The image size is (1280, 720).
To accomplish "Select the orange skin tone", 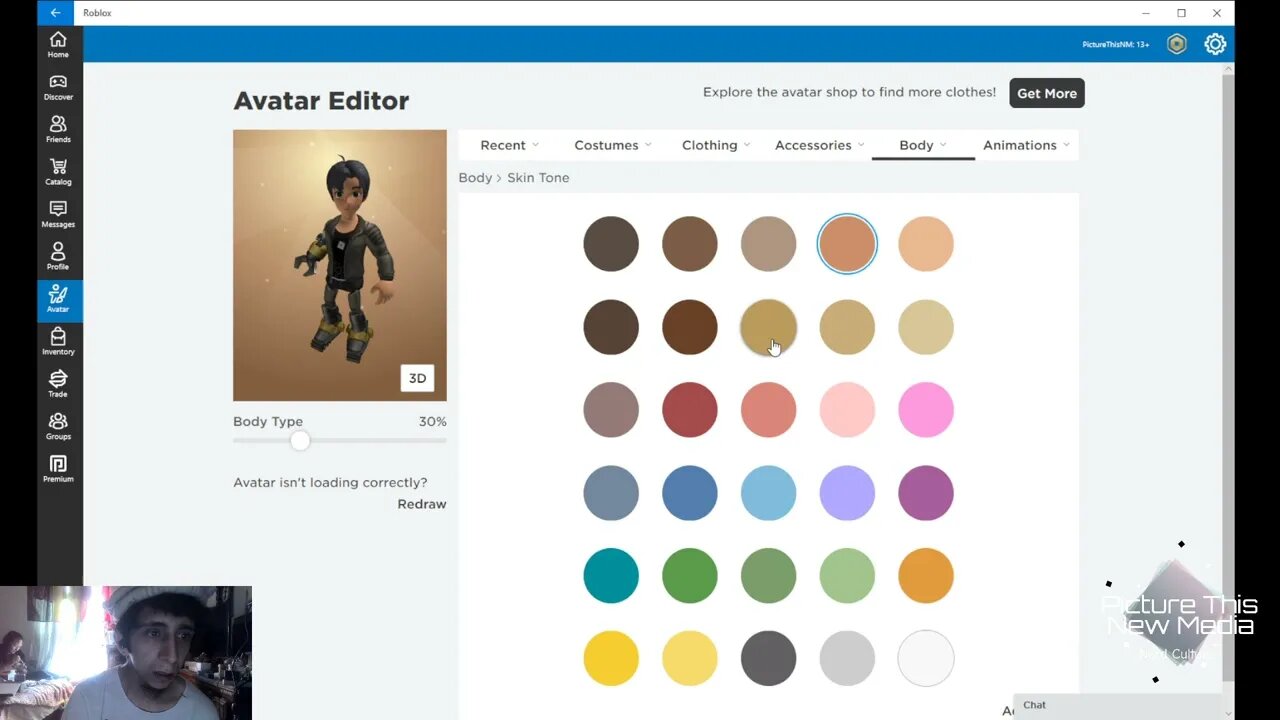I will point(926,576).
